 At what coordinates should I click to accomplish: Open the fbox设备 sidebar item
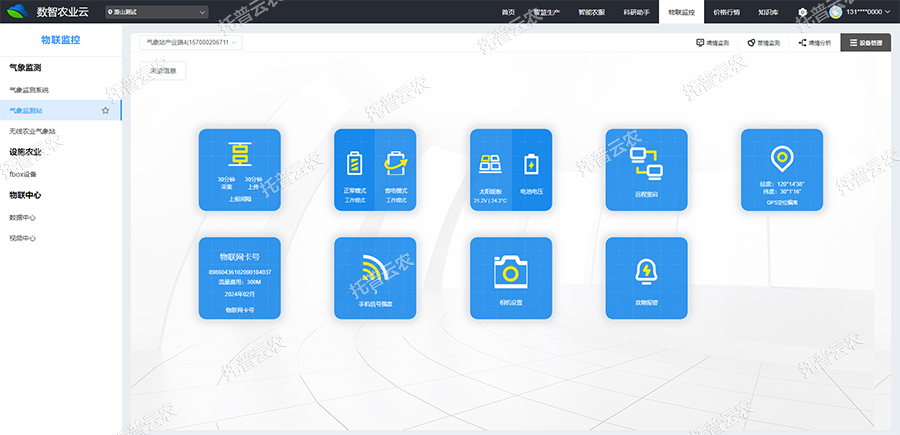click(23, 174)
